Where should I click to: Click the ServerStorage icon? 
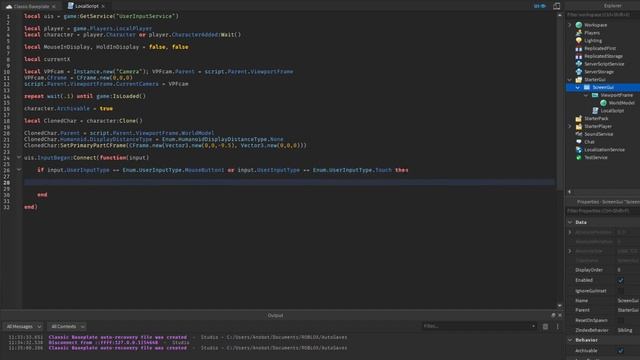[578, 71]
